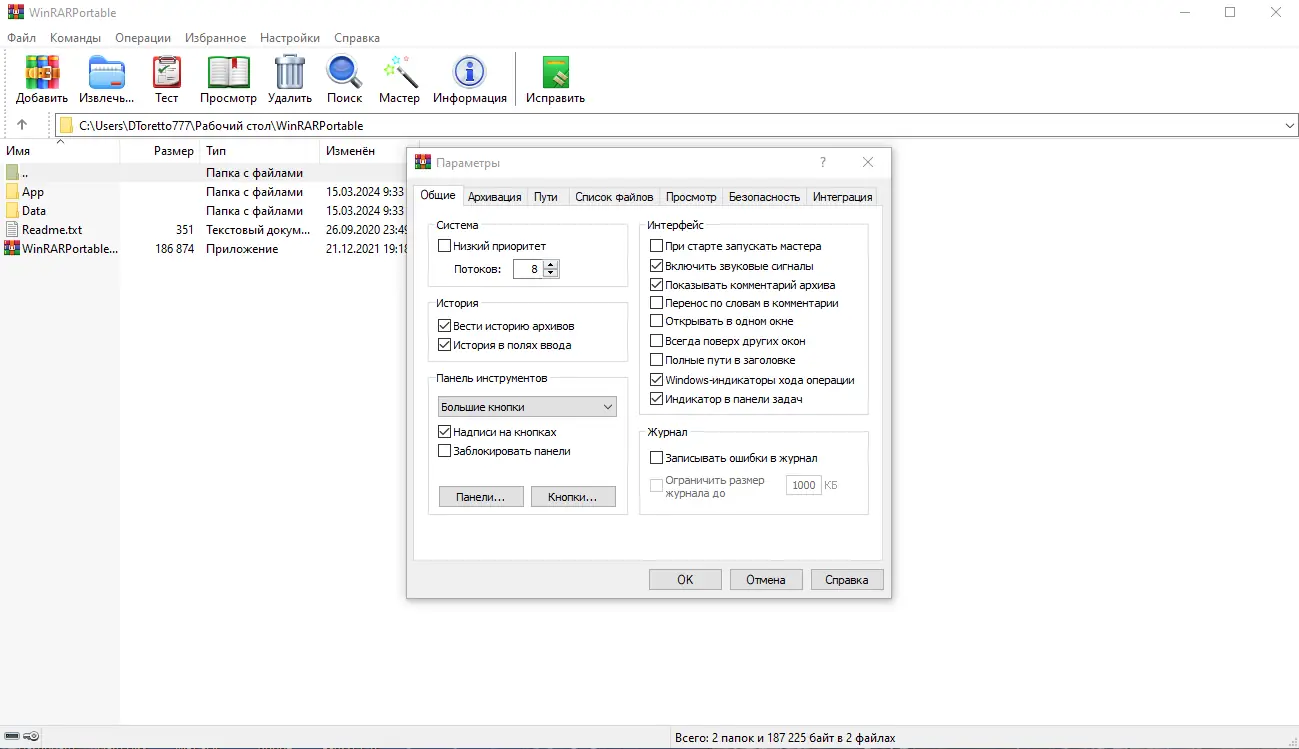
Task: Sort files by Тип column header
Action: tap(260, 151)
